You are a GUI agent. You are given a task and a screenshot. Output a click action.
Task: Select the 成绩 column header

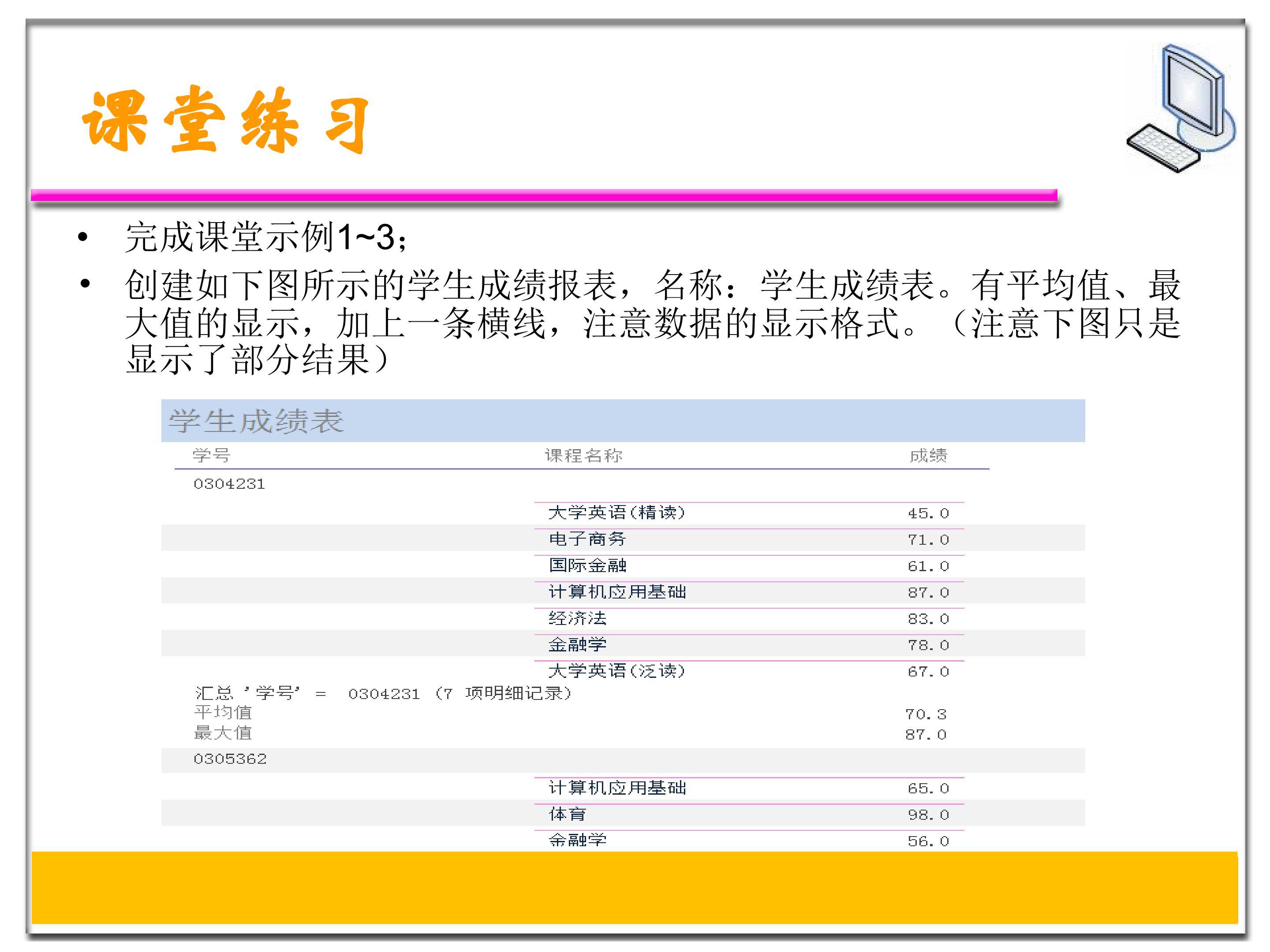(928, 456)
